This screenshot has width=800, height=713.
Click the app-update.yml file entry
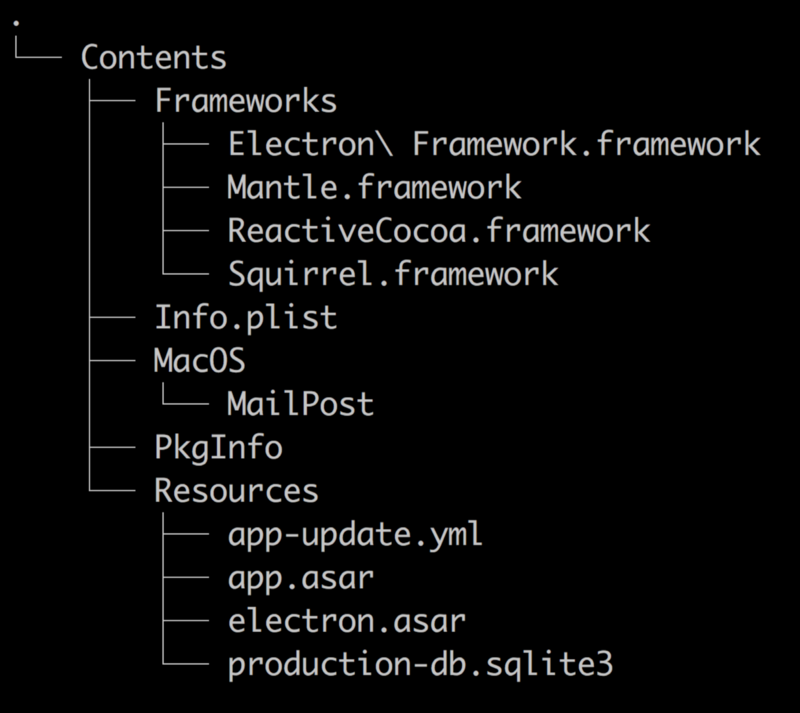(x=355, y=534)
